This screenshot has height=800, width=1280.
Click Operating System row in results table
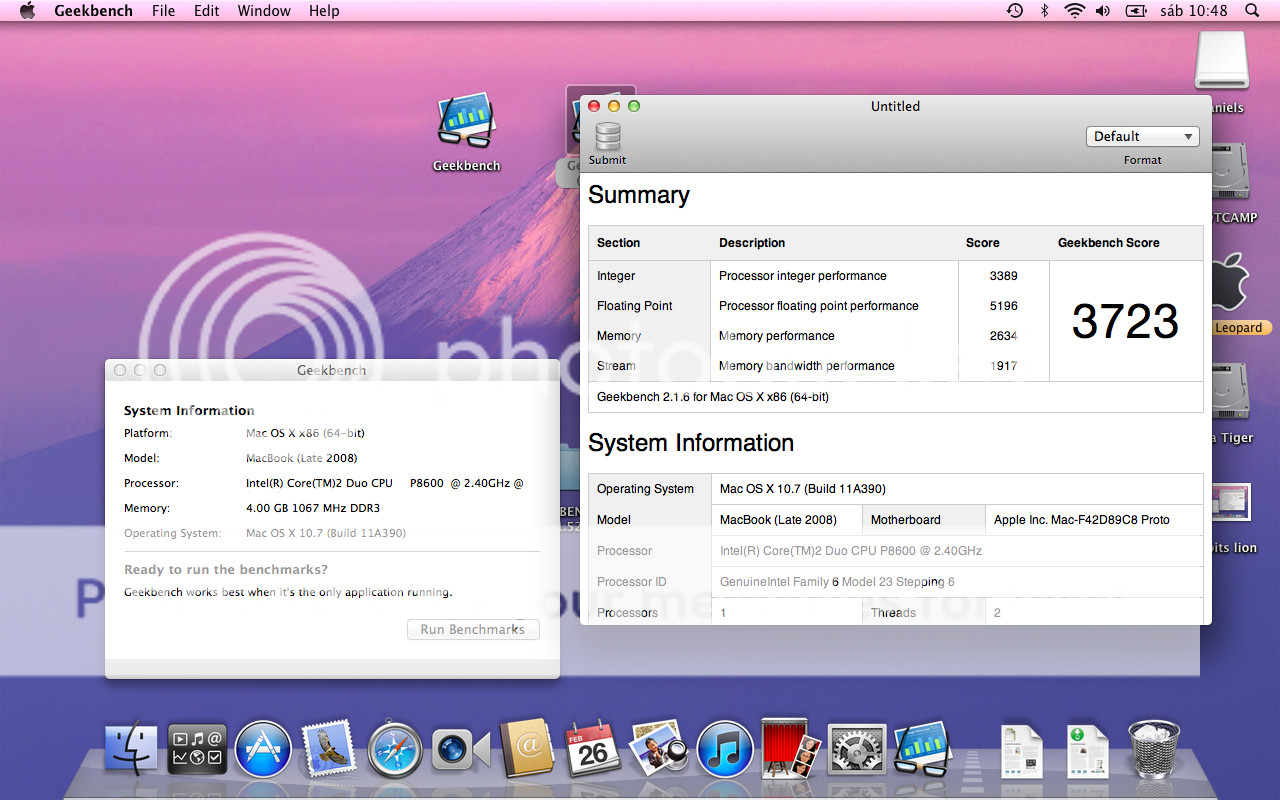click(x=895, y=489)
